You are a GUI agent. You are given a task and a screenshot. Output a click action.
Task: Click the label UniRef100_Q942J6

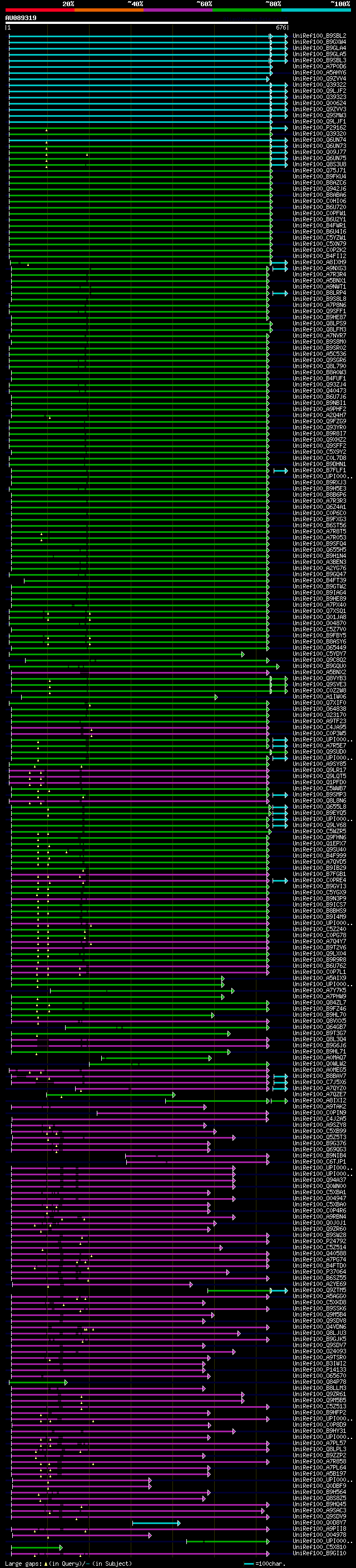pyautogui.click(x=319, y=189)
